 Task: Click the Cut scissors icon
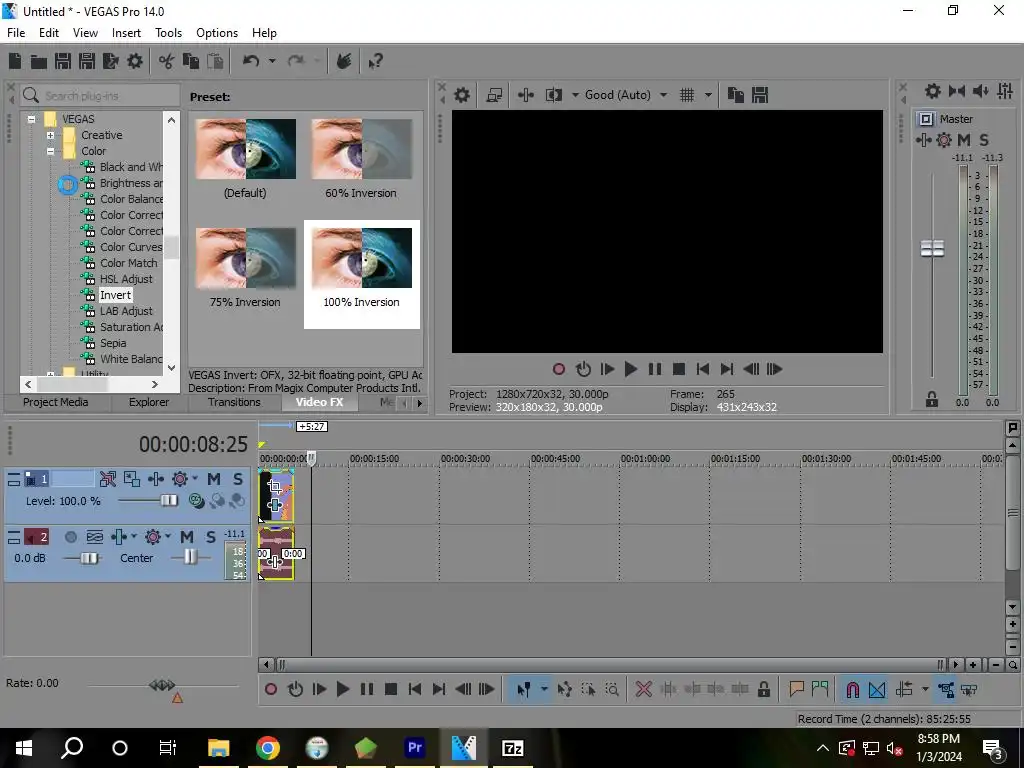[x=167, y=61]
